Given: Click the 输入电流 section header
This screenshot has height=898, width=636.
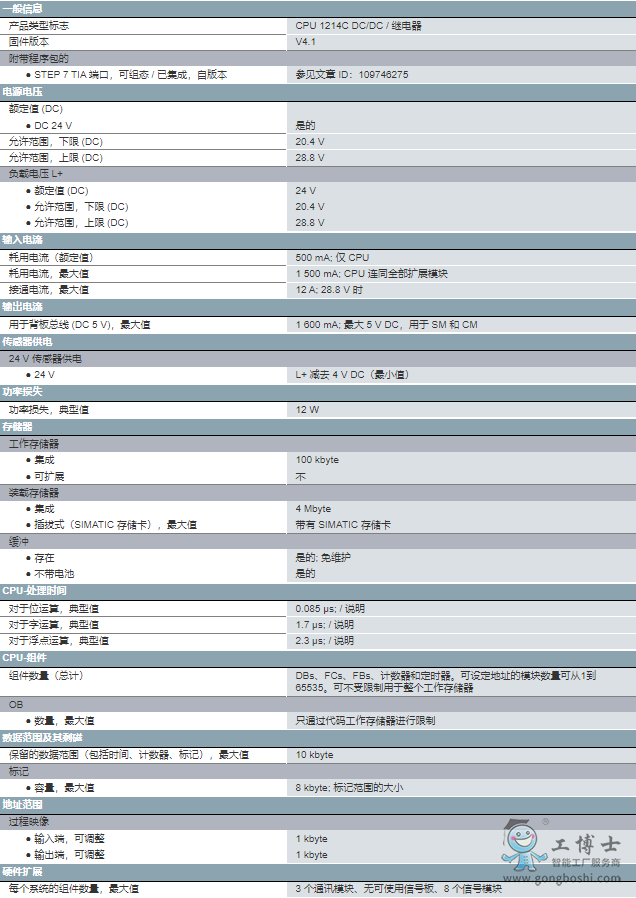Looking at the screenshot, I should [23, 240].
